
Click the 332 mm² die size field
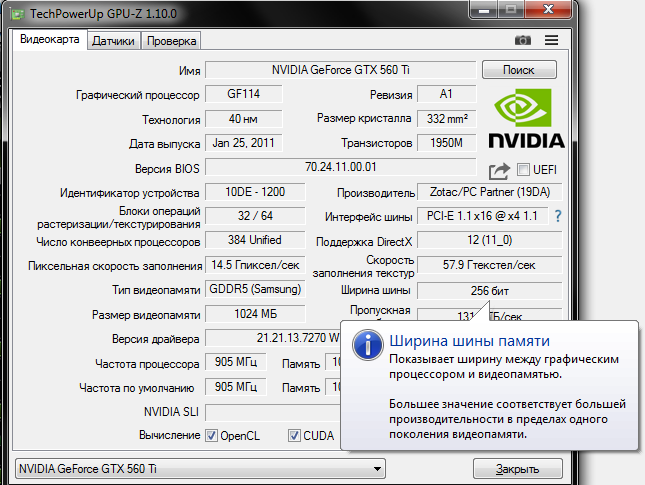click(446, 119)
